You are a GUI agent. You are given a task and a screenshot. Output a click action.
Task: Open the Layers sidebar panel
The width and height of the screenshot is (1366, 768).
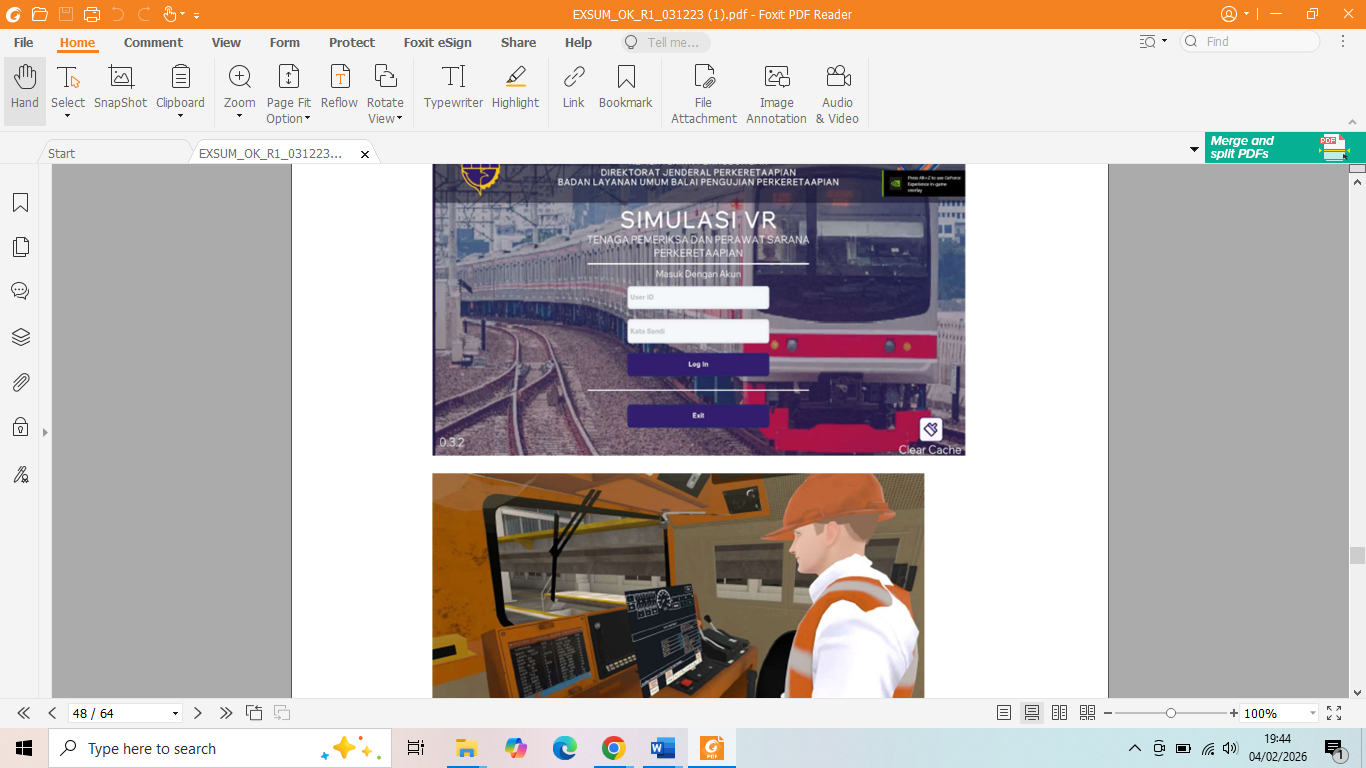tap(20, 337)
